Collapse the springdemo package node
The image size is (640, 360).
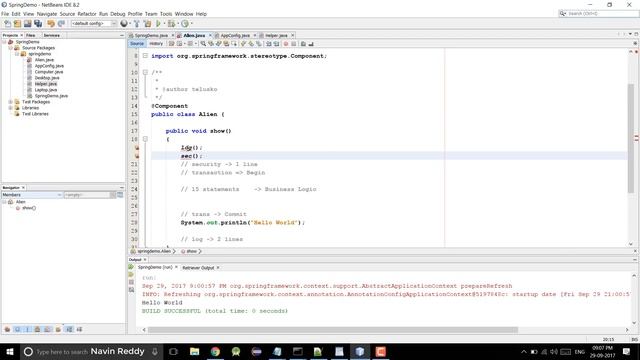[x=17, y=54]
